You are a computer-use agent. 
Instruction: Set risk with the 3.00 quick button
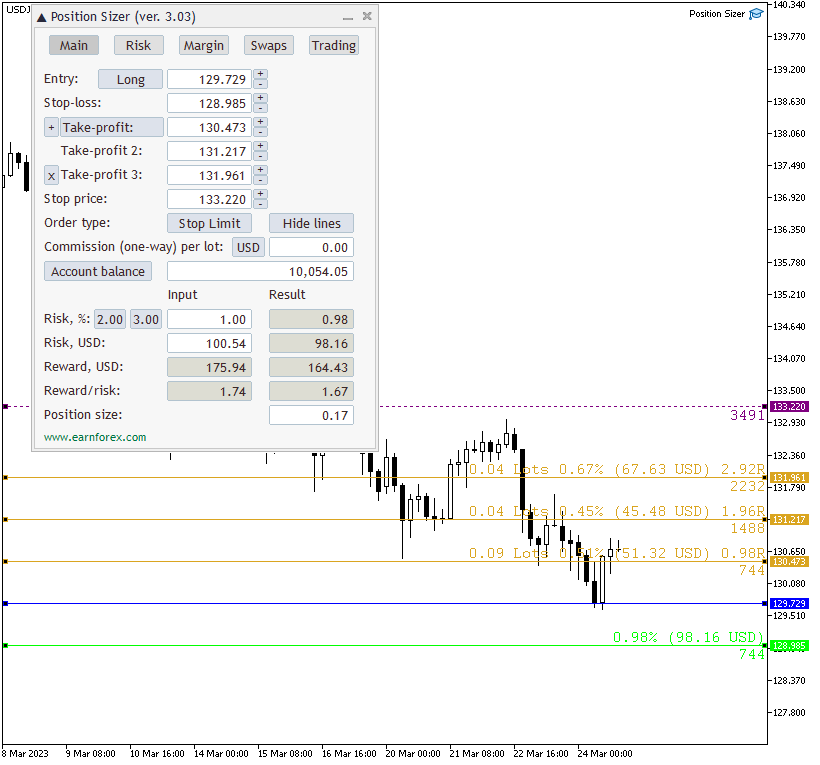tap(146, 318)
